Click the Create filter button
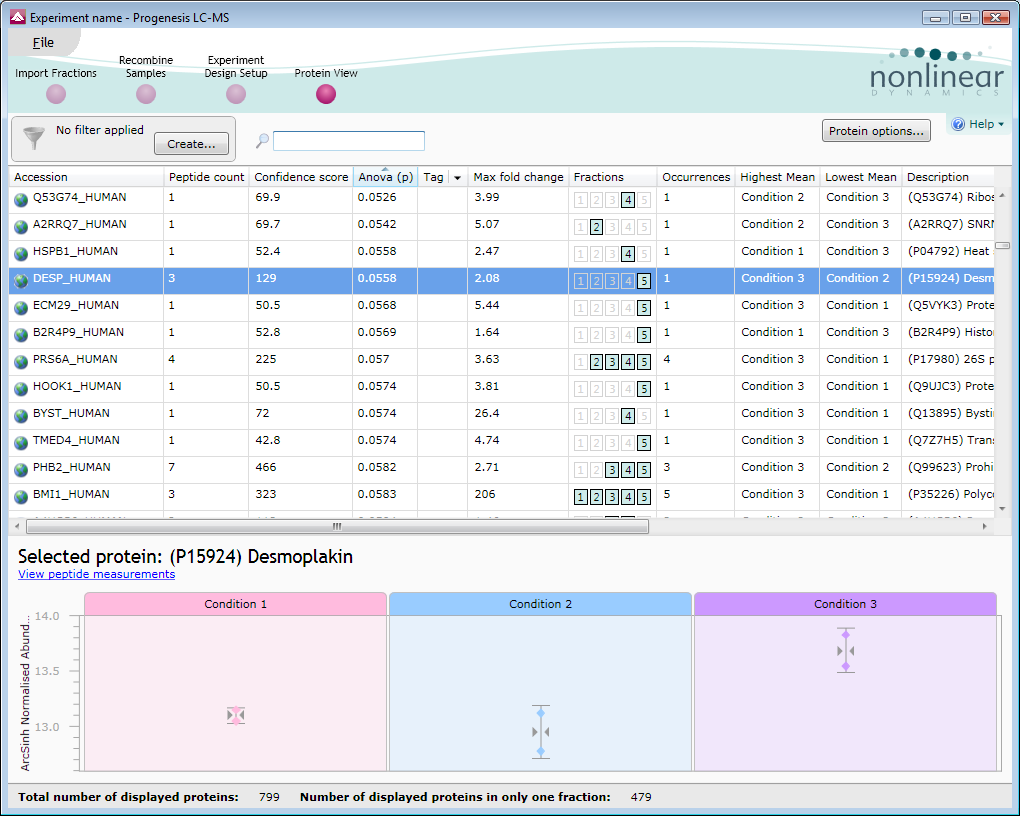Viewport: 1020px width, 816px height. click(191, 144)
